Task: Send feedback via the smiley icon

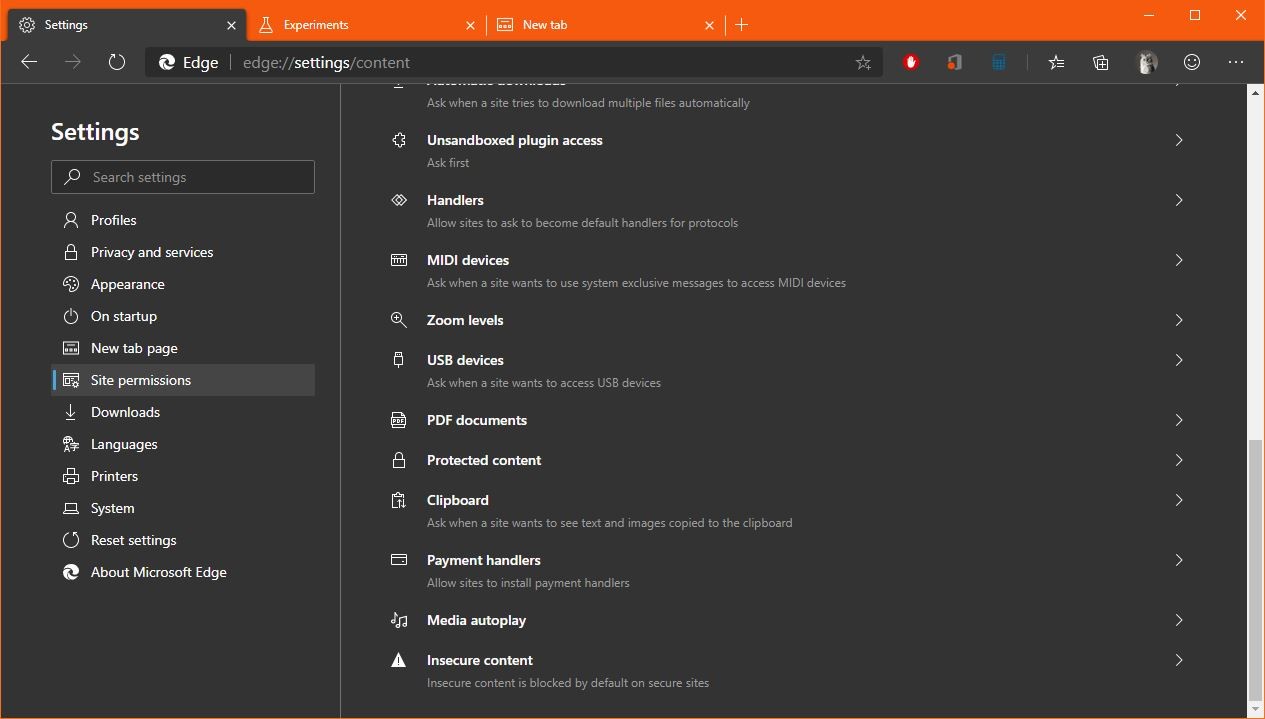Action: 1191,61
